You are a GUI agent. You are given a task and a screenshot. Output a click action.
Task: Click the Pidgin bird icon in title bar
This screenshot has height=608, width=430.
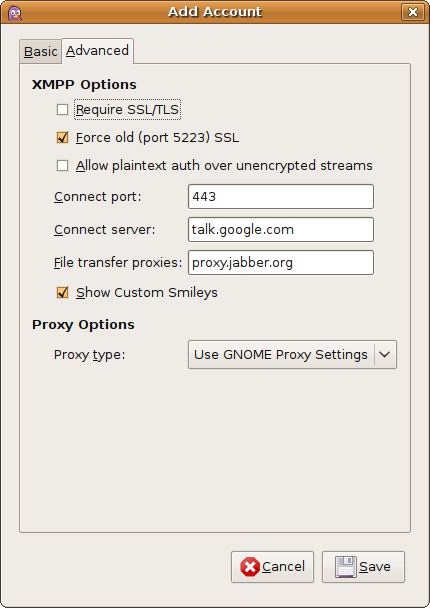click(15, 13)
